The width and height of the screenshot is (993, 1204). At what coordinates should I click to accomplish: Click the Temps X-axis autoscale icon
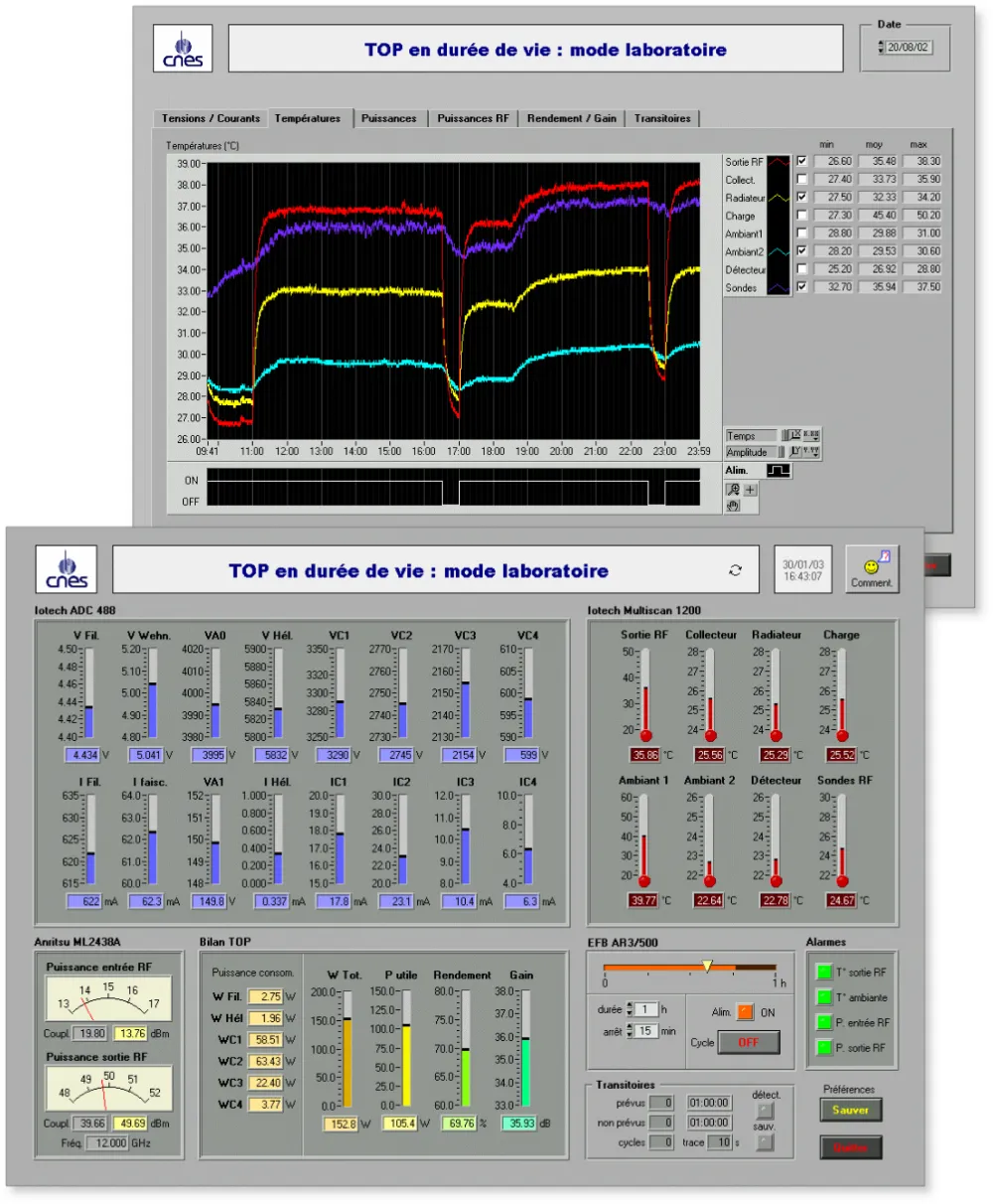tap(795, 435)
